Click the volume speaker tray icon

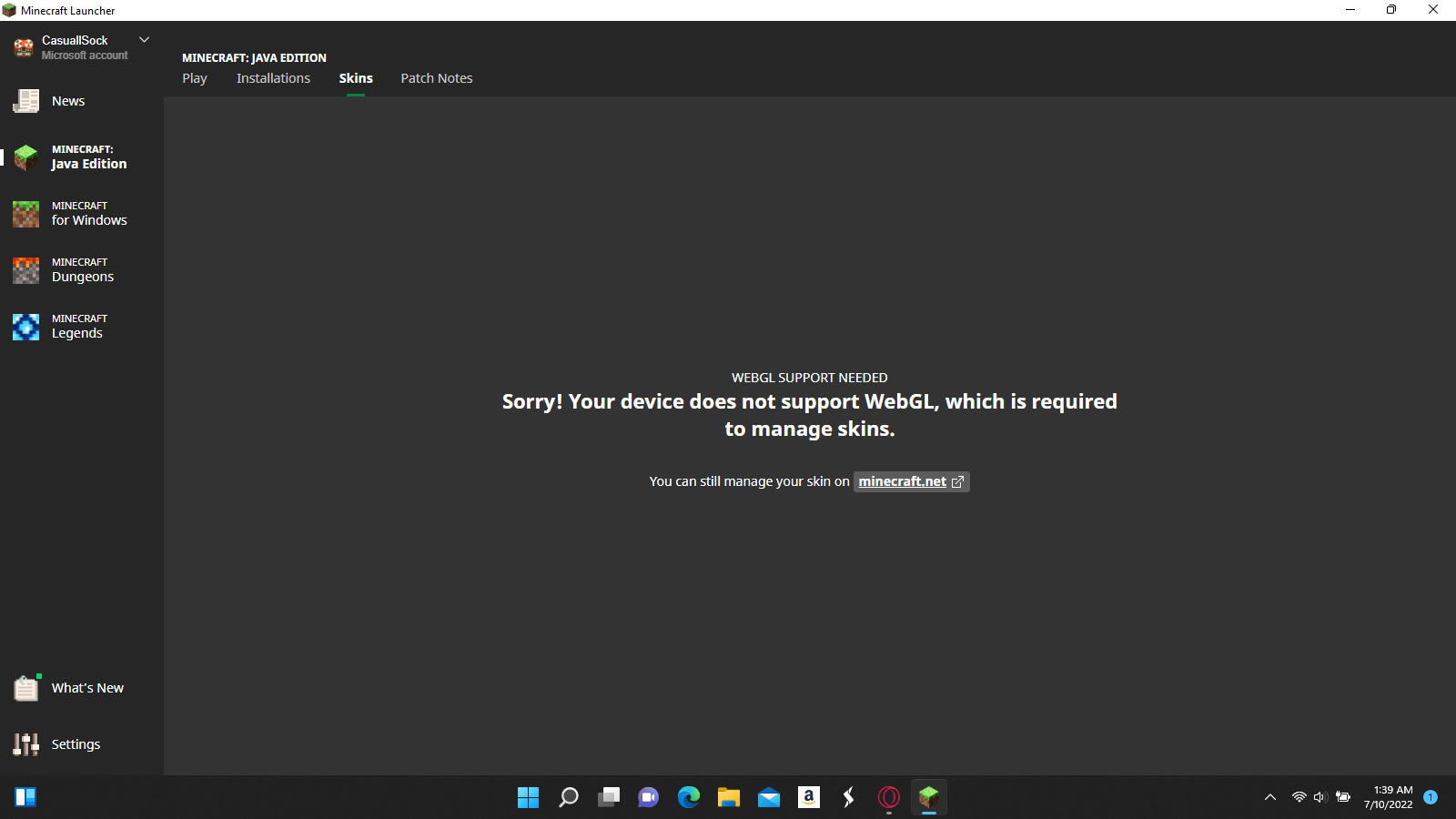click(1320, 797)
